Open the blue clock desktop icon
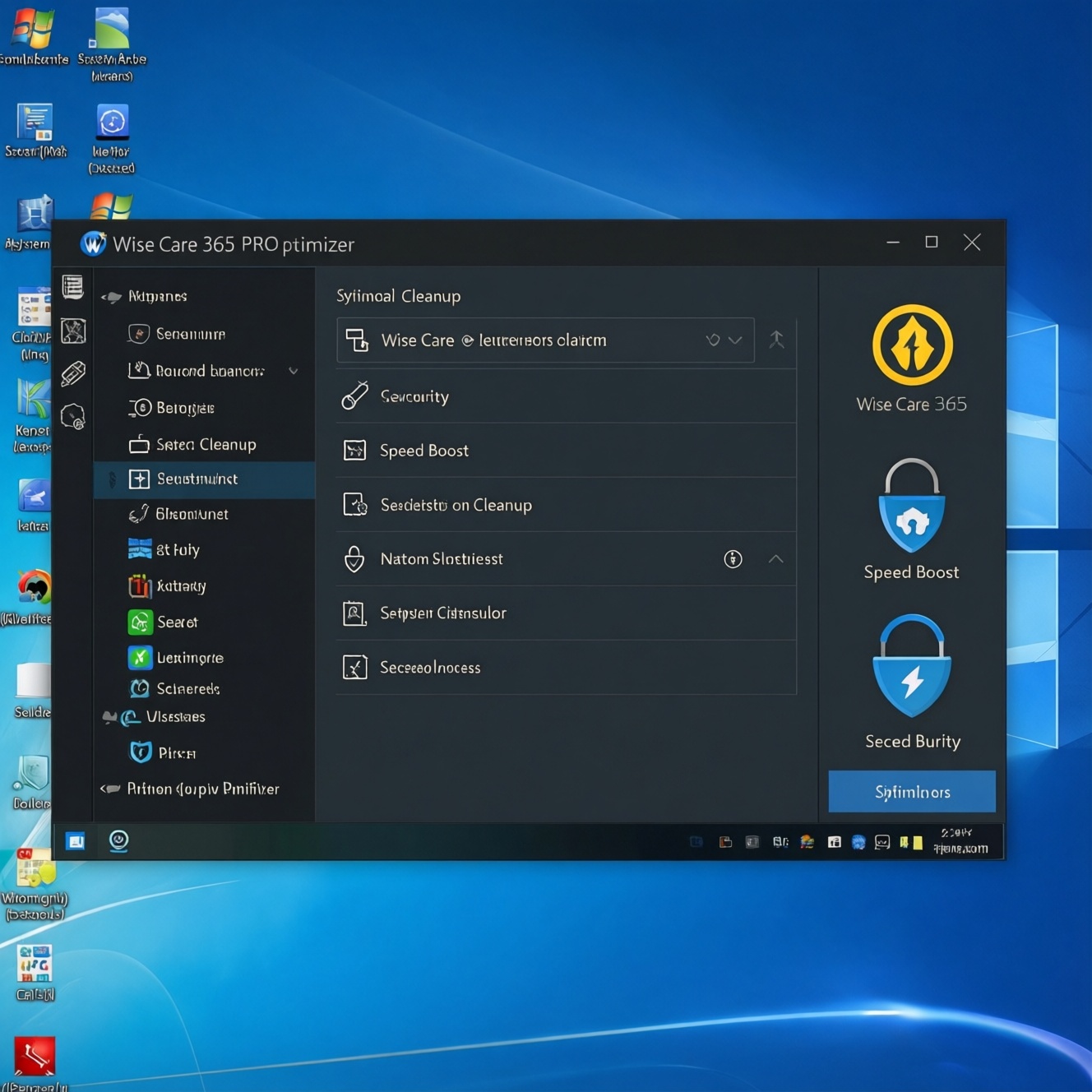 pos(113,123)
